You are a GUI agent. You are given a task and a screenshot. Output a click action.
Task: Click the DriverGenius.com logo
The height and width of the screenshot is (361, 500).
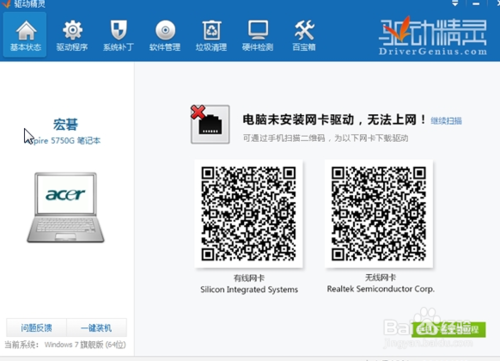pyautogui.click(x=433, y=37)
